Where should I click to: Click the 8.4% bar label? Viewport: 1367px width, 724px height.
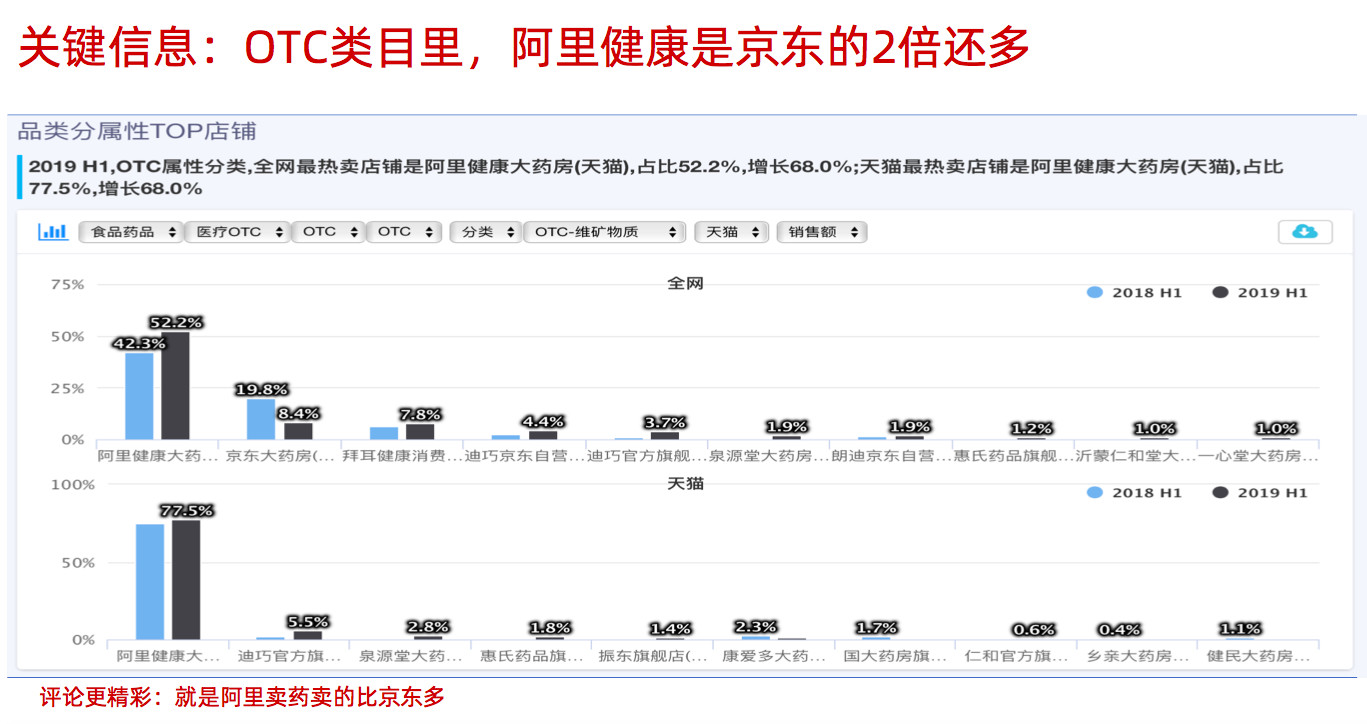click(298, 413)
